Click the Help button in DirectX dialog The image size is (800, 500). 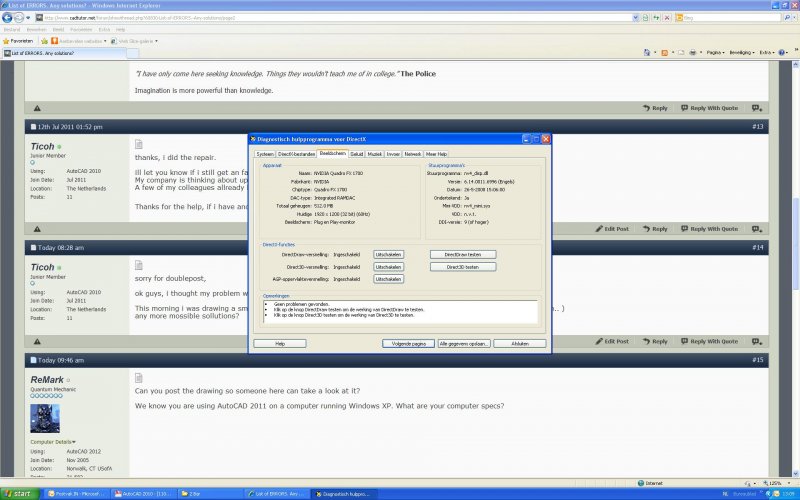[280, 344]
